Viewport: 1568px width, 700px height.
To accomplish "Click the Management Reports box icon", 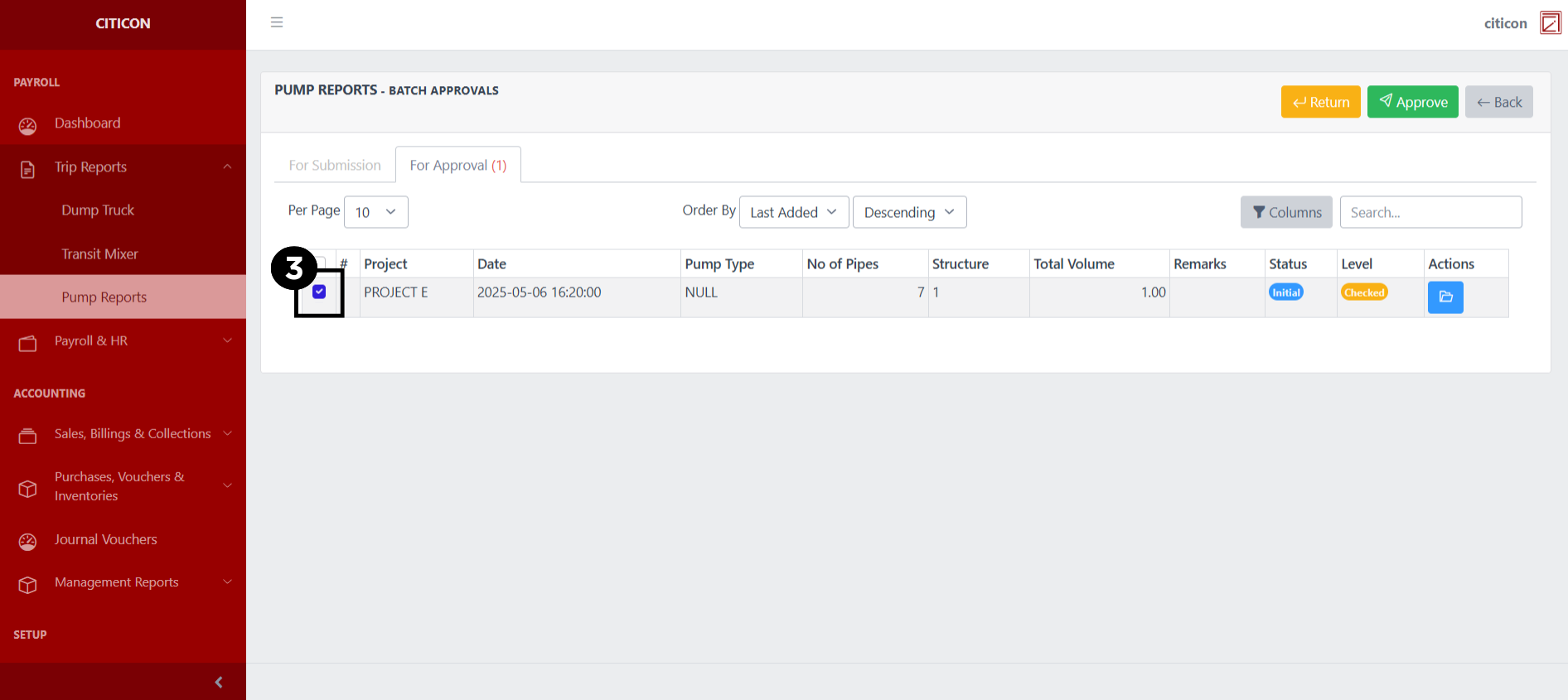I will pyautogui.click(x=28, y=585).
